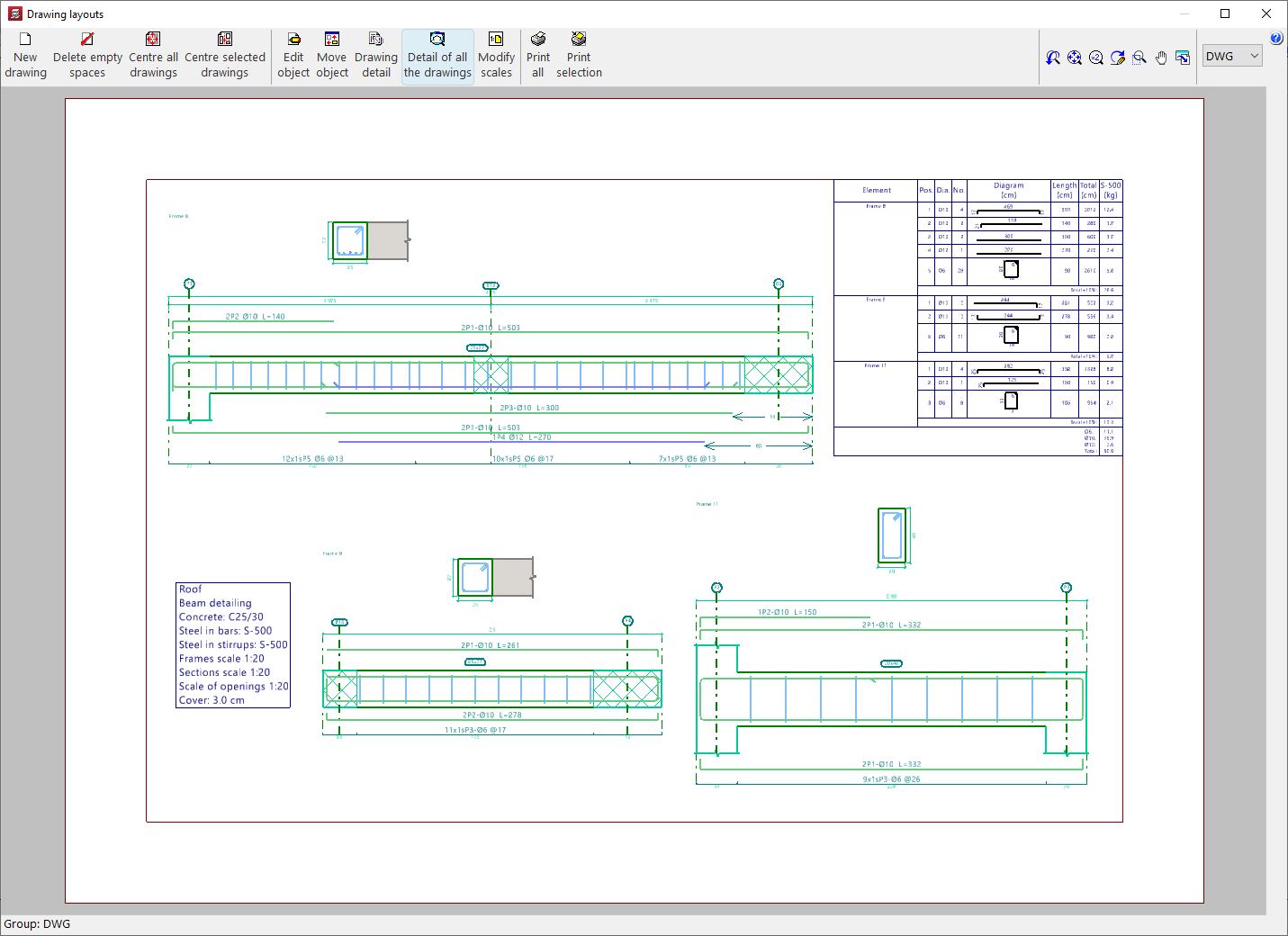
Task: Open the Drawing detail tool
Action: coord(376,56)
